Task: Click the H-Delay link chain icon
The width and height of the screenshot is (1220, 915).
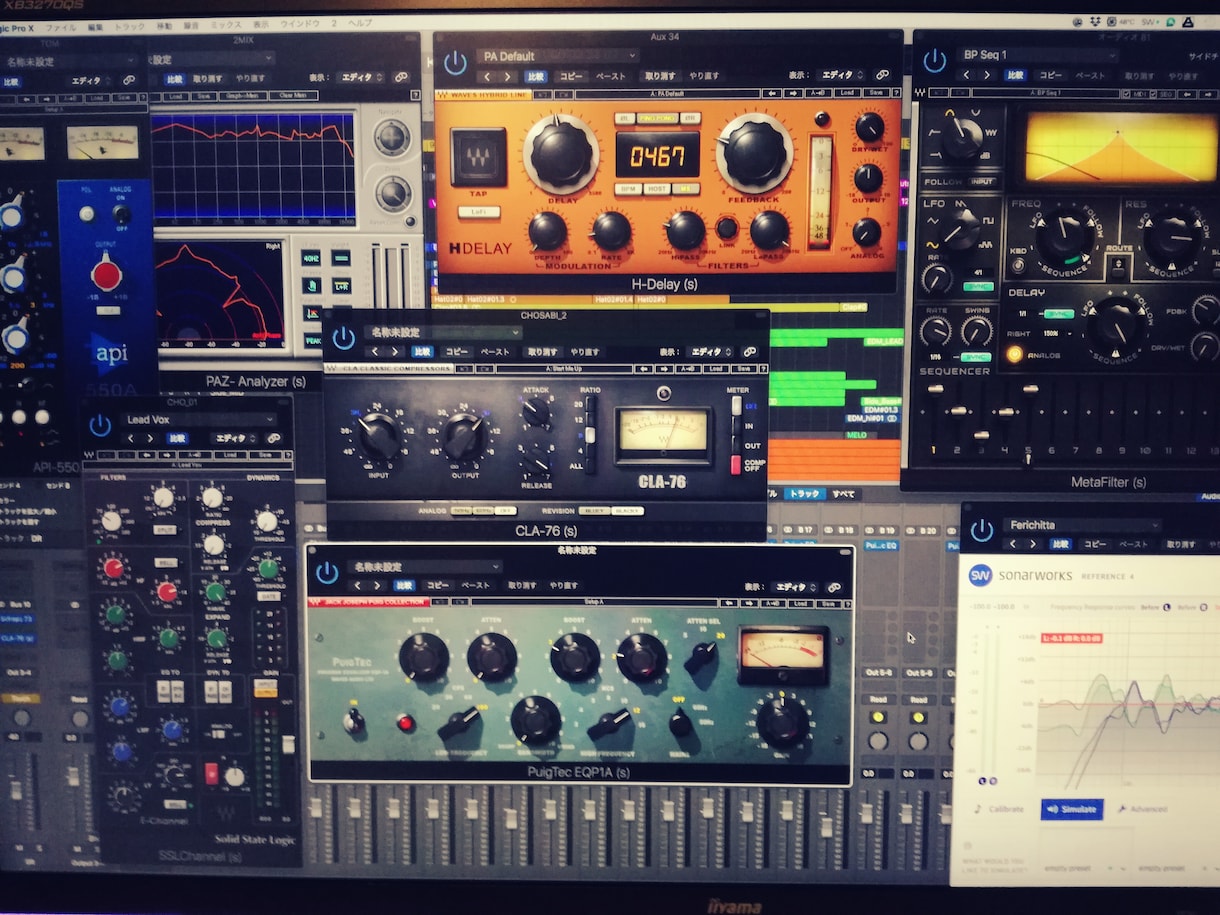Action: [882, 75]
